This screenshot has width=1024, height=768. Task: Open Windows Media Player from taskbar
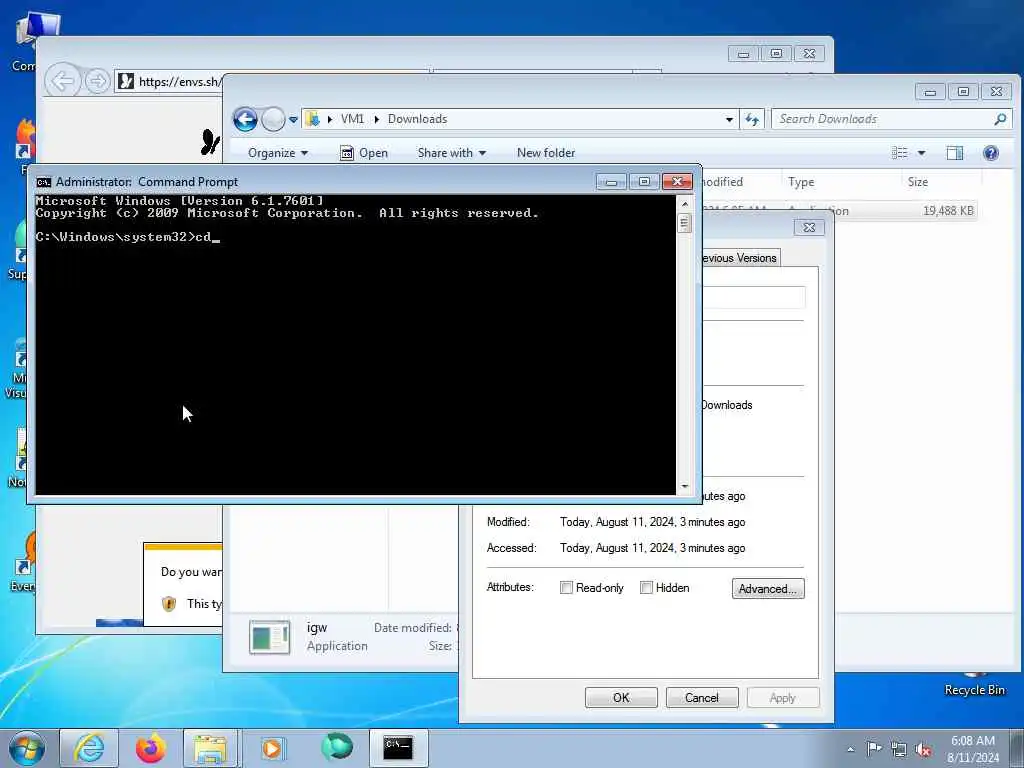(x=272, y=748)
